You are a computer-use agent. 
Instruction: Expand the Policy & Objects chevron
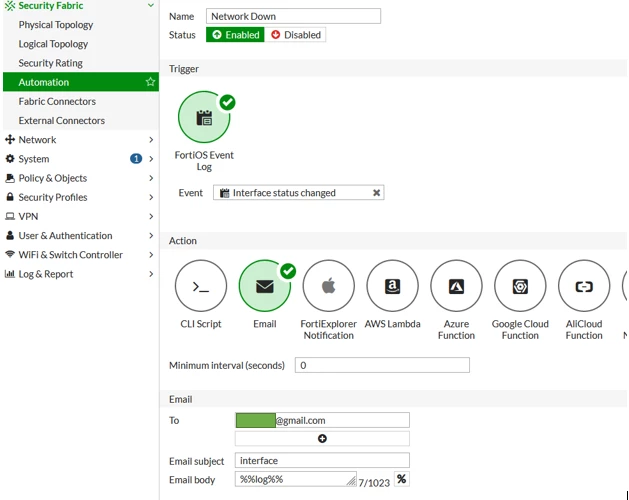[x=151, y=178]
